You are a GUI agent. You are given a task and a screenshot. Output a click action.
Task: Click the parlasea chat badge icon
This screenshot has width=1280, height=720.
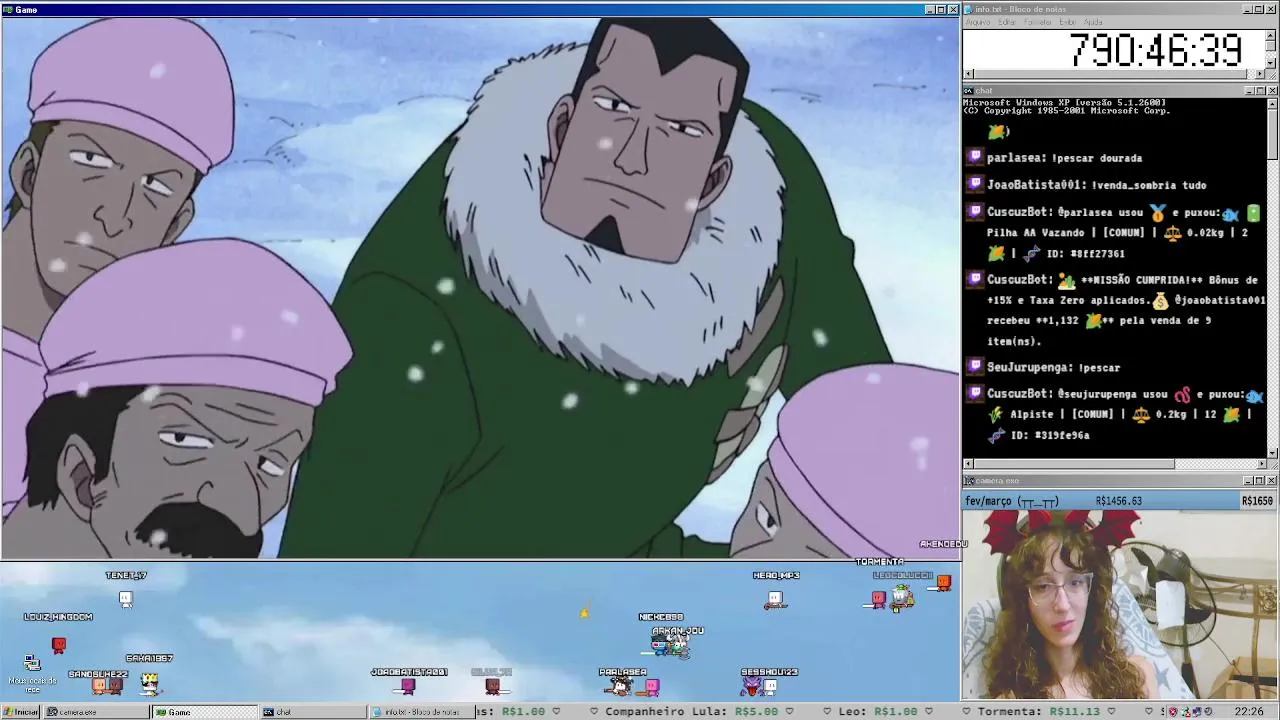tap(975, 157)
